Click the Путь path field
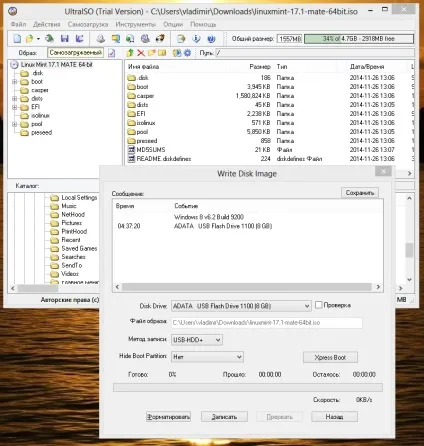Screen dimensions: 424x446 pyautogui.click(x=315, y=53)
